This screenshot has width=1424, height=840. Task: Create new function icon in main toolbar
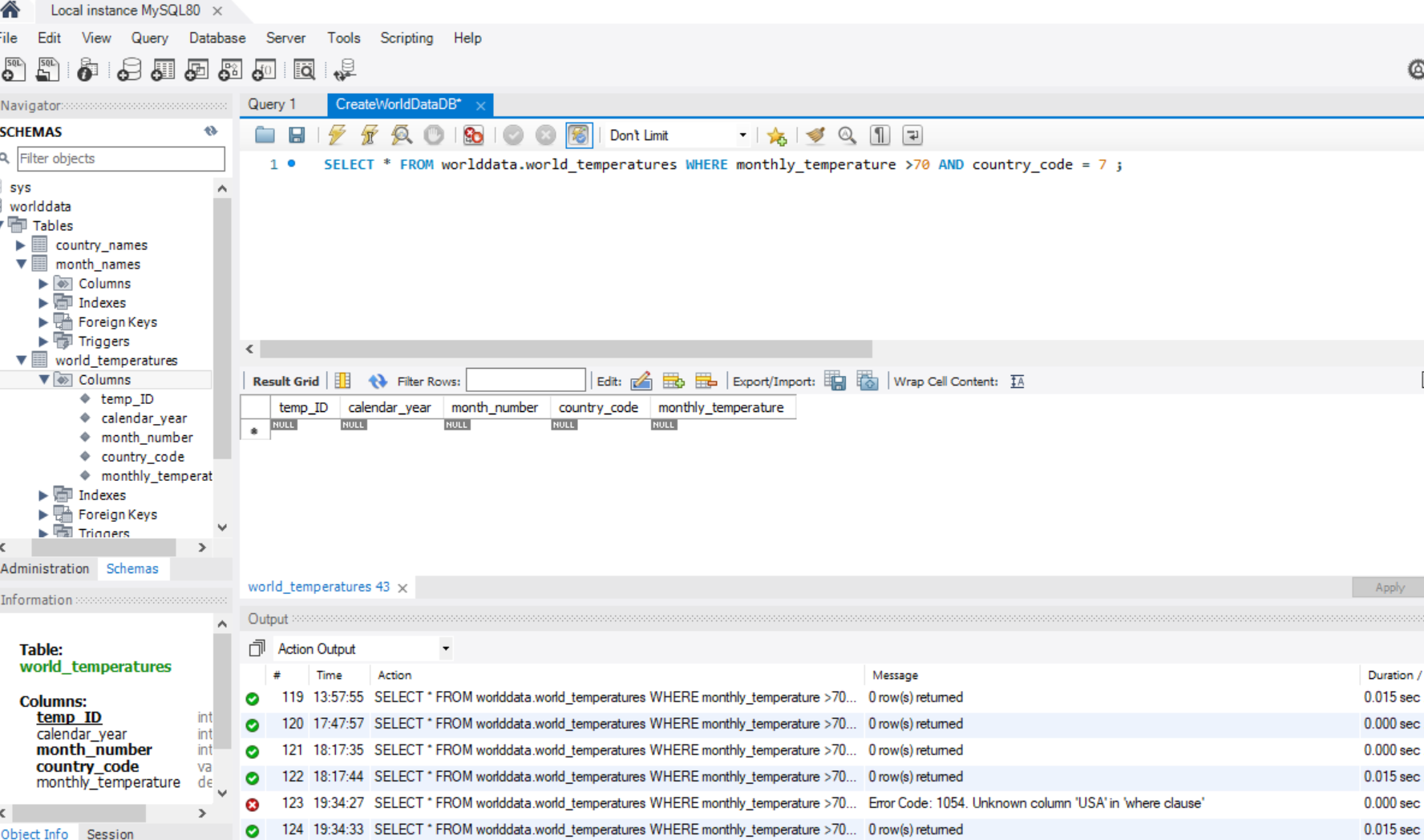click(264, 70)
